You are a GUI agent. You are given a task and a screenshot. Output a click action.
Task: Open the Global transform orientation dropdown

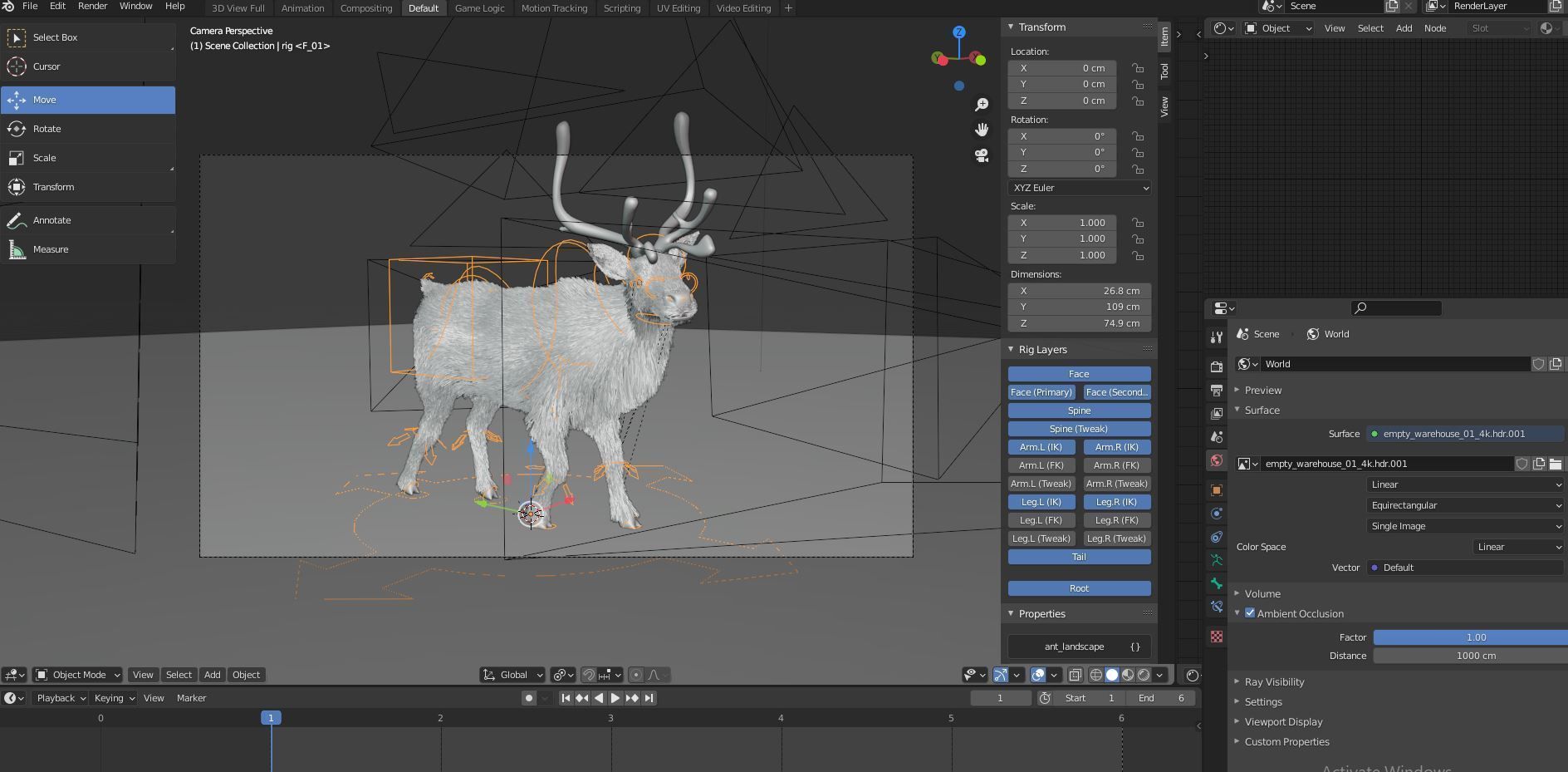[x=512, y=675]
